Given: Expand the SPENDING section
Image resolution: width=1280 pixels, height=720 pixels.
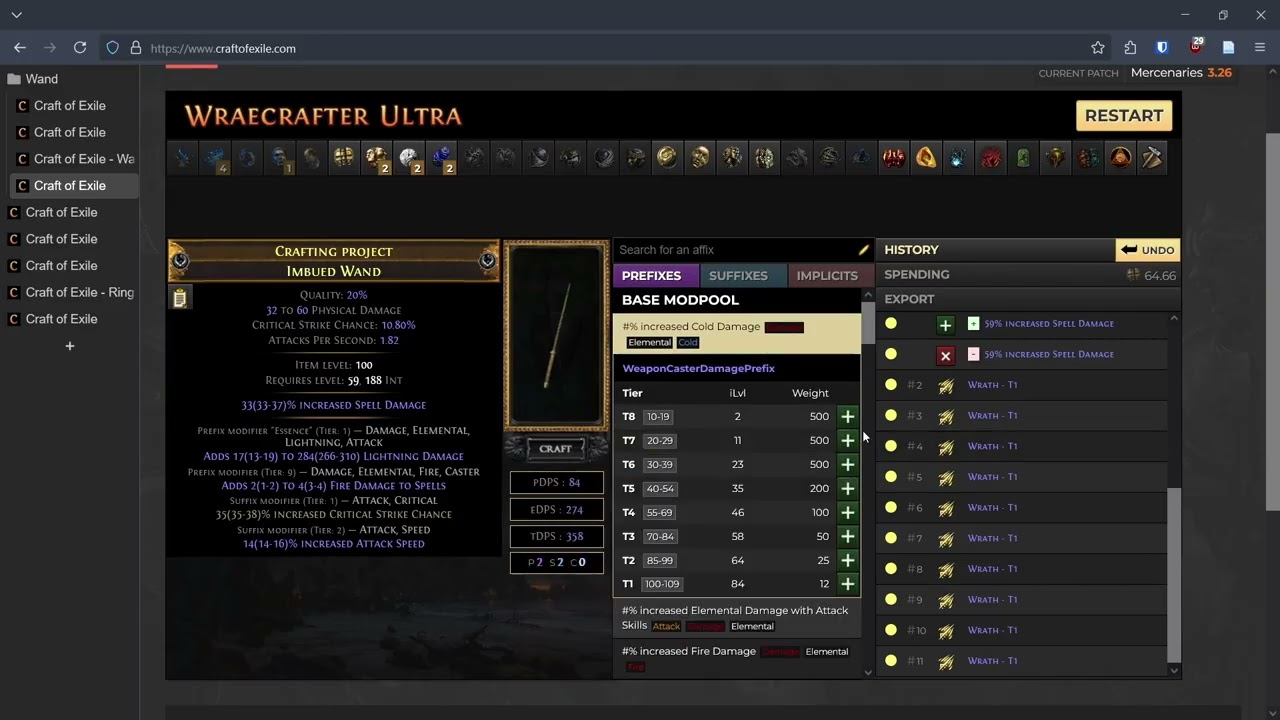Looking at the screenshot, I should click(x=1028, y=275).
